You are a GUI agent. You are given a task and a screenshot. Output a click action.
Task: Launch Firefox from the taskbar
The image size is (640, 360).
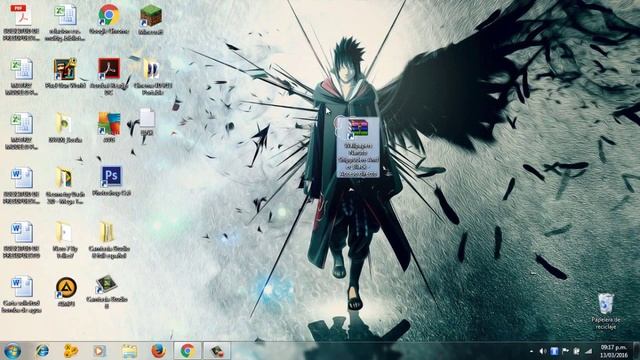pyautogui.click(x=158, y=351)
